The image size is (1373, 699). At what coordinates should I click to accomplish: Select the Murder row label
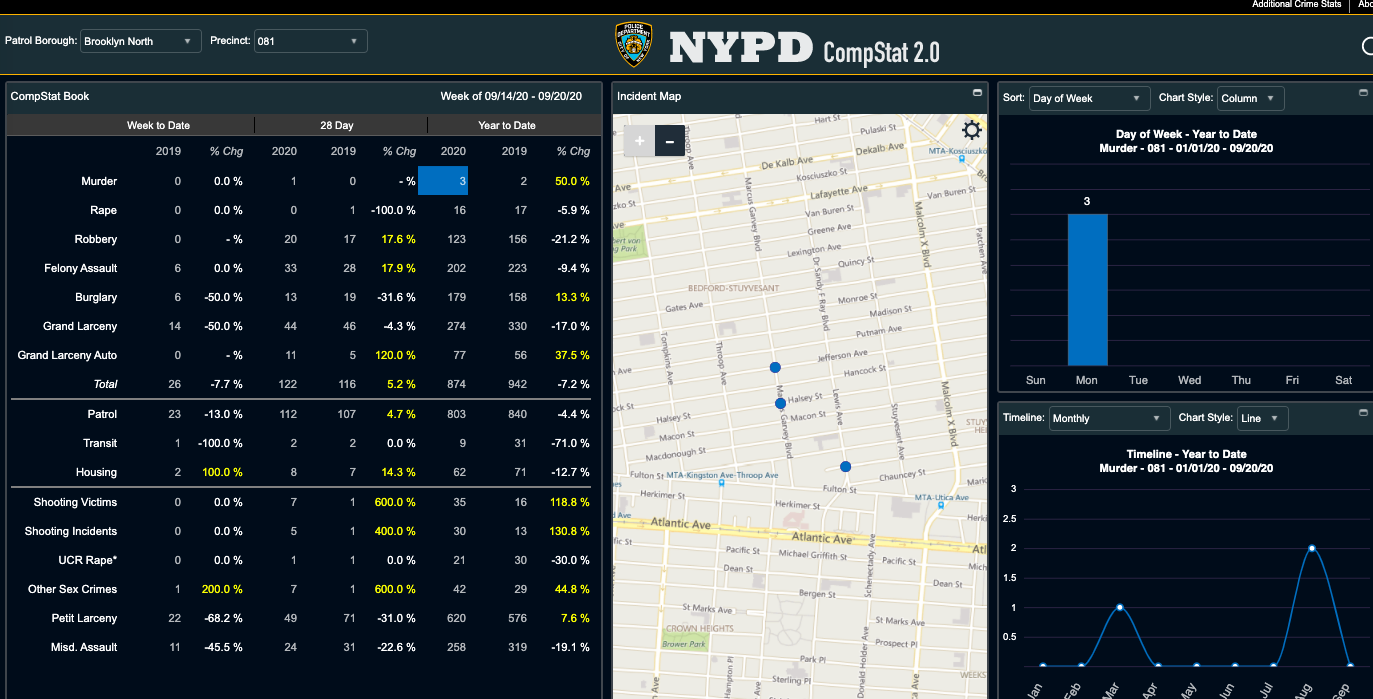[99, 181]
